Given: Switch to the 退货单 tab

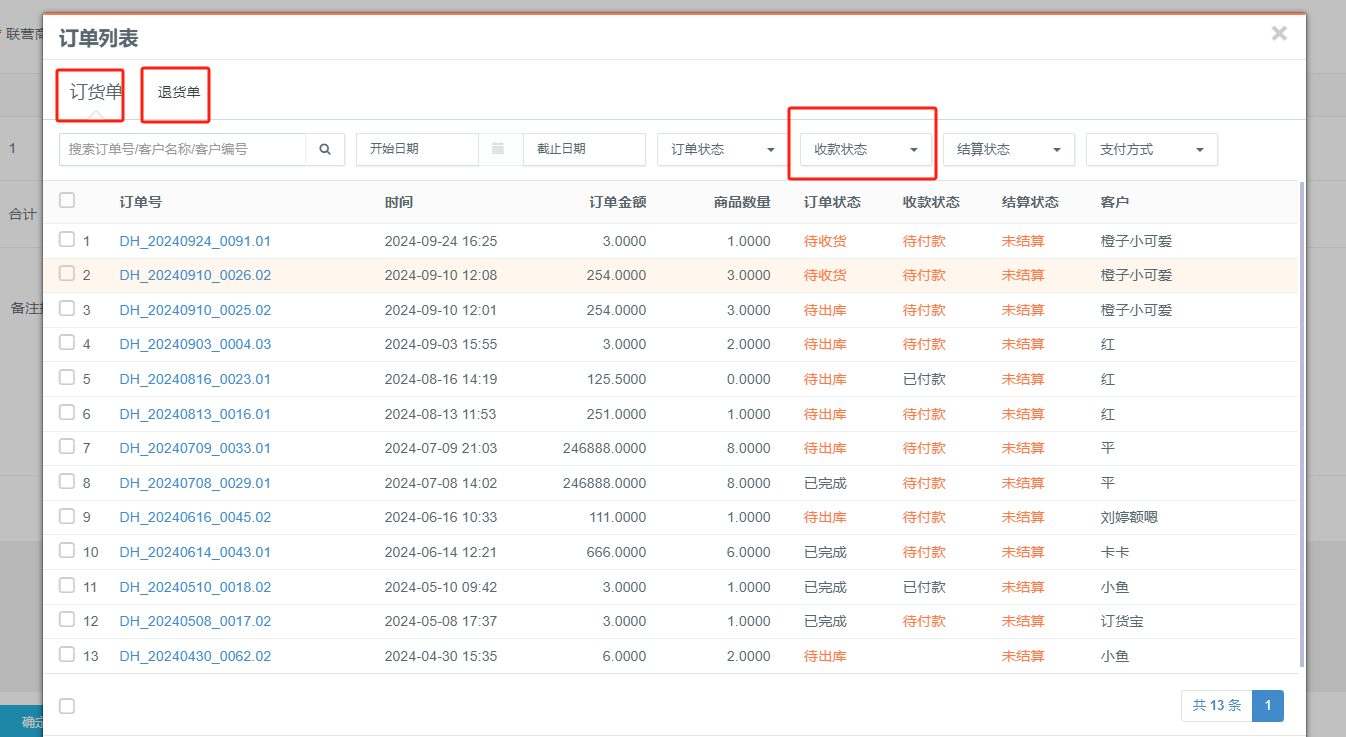Looking at the screenshot, I should coord(178,93).
